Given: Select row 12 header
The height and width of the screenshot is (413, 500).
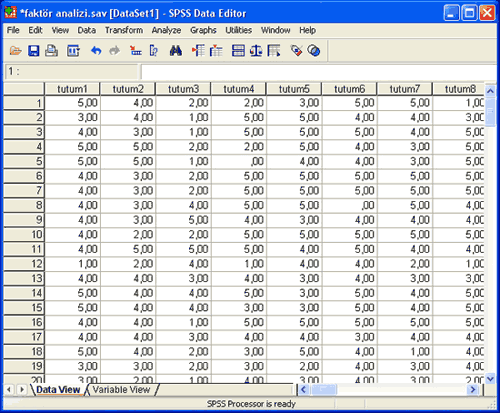Looking at the screenshot, I should (24, 264).
